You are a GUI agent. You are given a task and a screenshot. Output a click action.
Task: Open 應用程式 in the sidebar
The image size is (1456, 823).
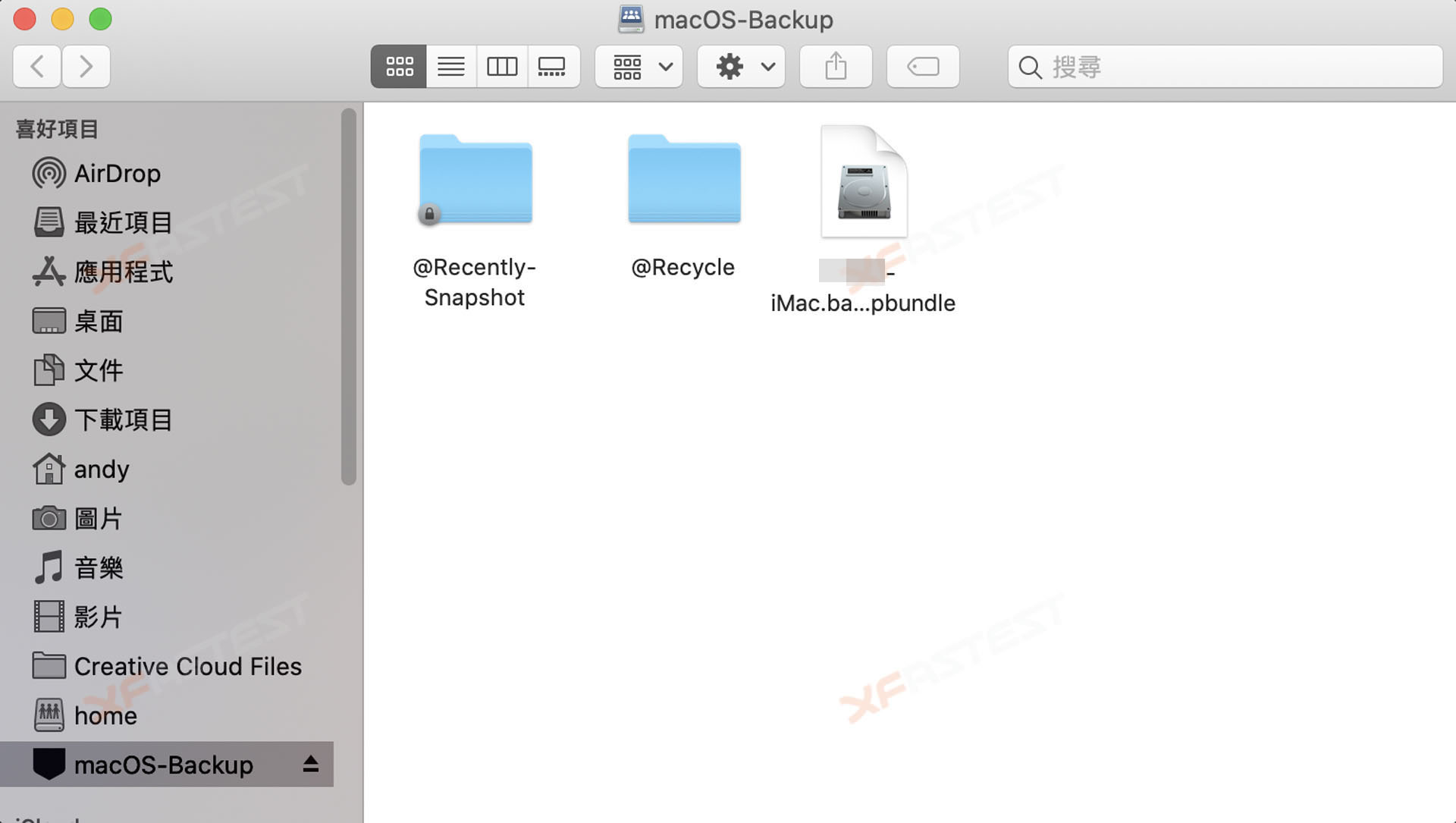coord(167,272)
